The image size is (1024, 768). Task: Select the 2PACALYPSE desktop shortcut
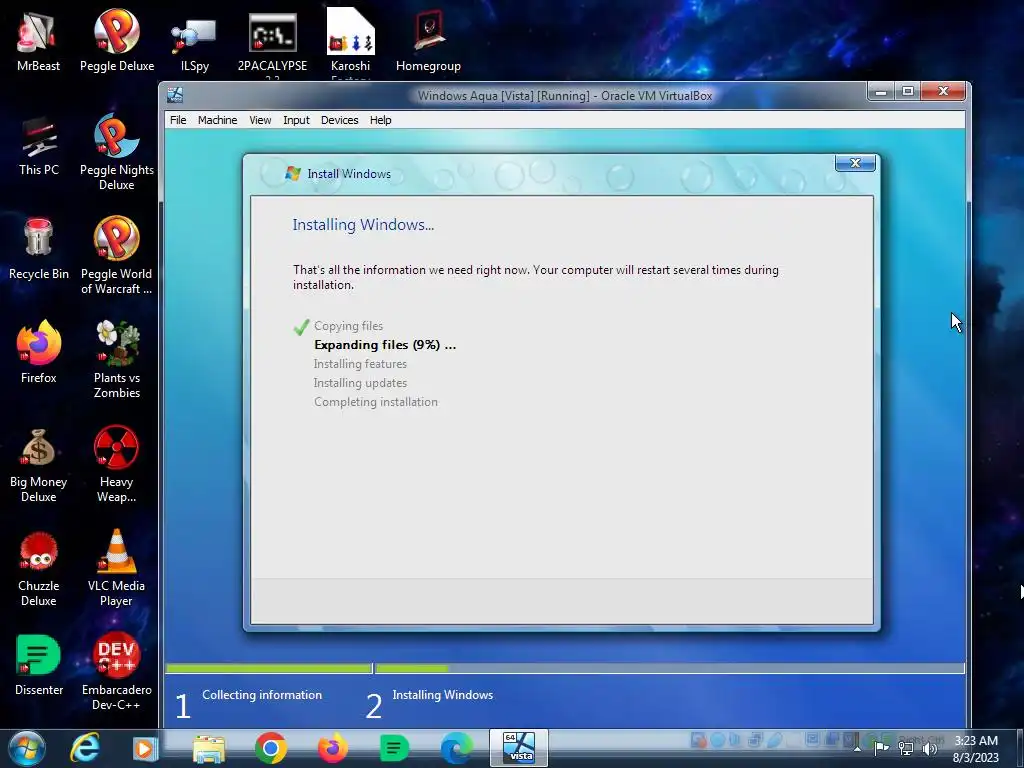[x=272, y=40]
